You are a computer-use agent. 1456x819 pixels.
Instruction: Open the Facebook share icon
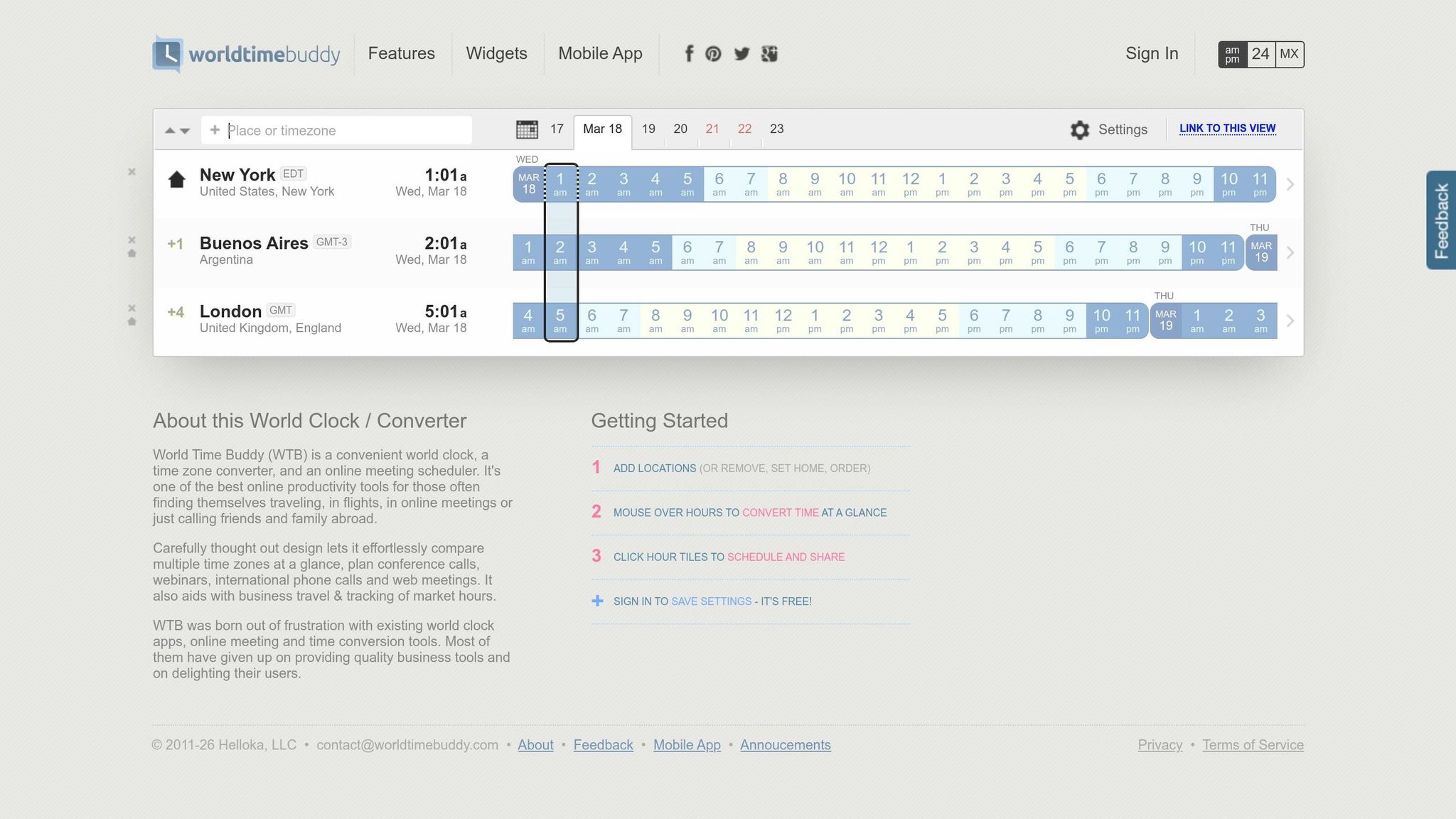[x=688, y=54]
